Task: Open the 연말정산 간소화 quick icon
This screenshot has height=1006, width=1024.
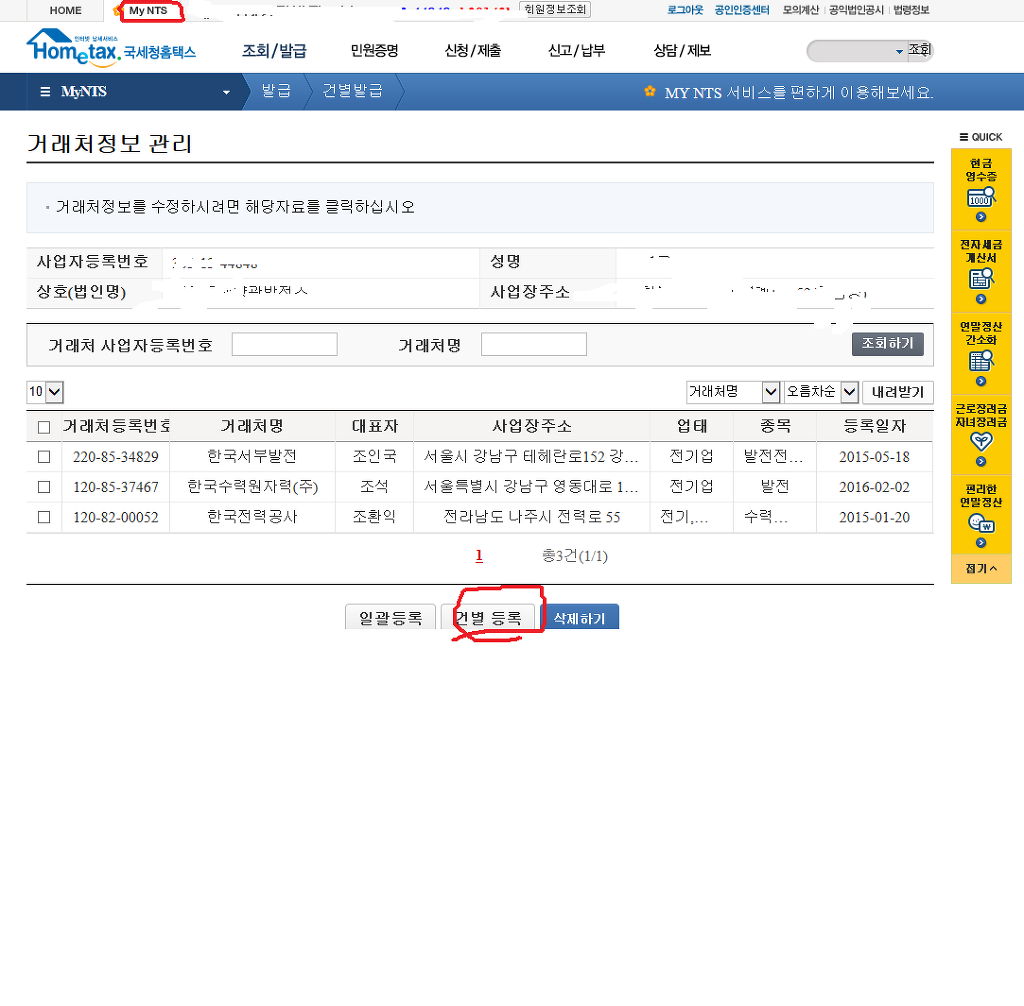Action: click(980, 361)
